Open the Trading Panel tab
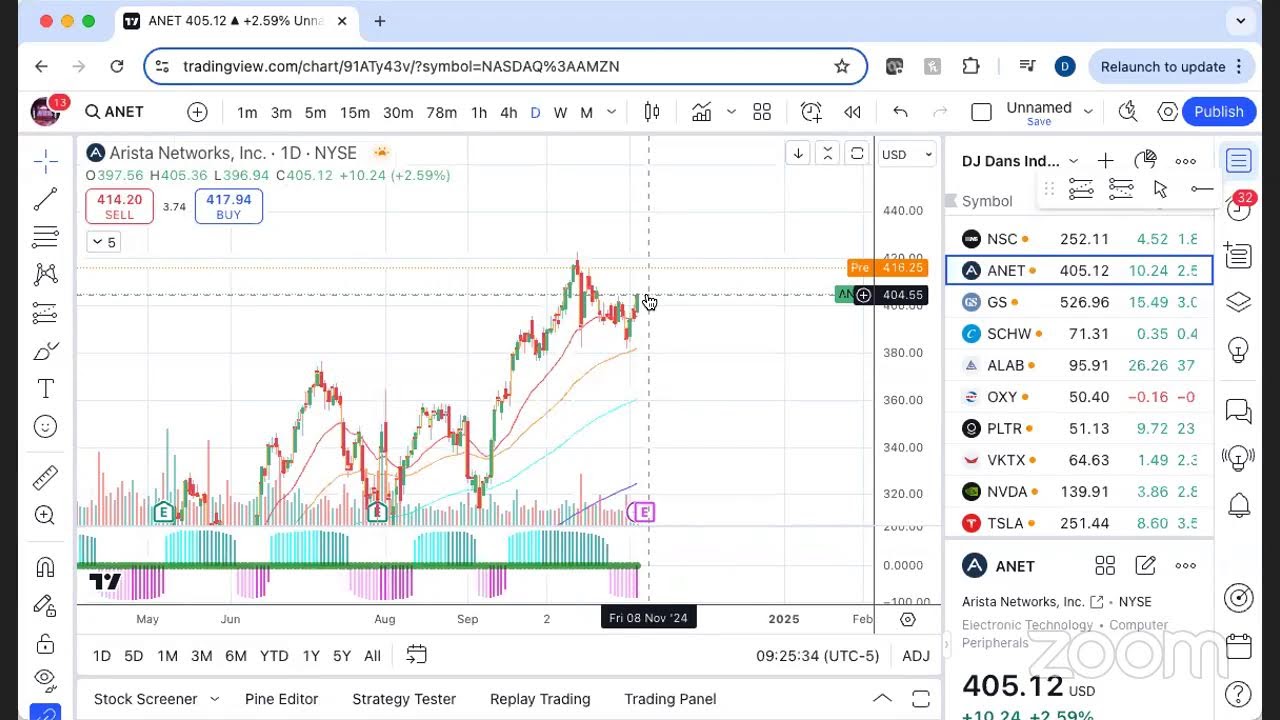Viewport: 1280px width, 720px height. [670, 699]
